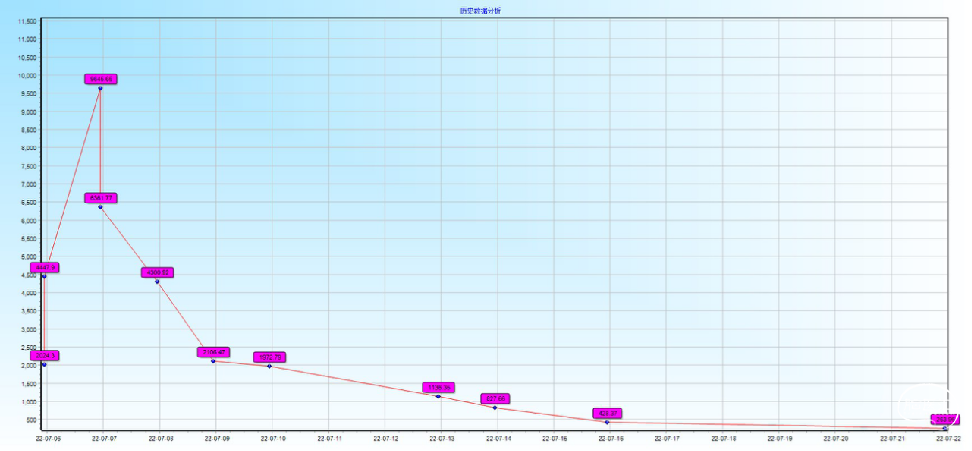Image resolution: width=972 pixels, height=451 pixels.
Task: Click the chart title at top center
Action: pyautogui.click(x=488, y=10)
